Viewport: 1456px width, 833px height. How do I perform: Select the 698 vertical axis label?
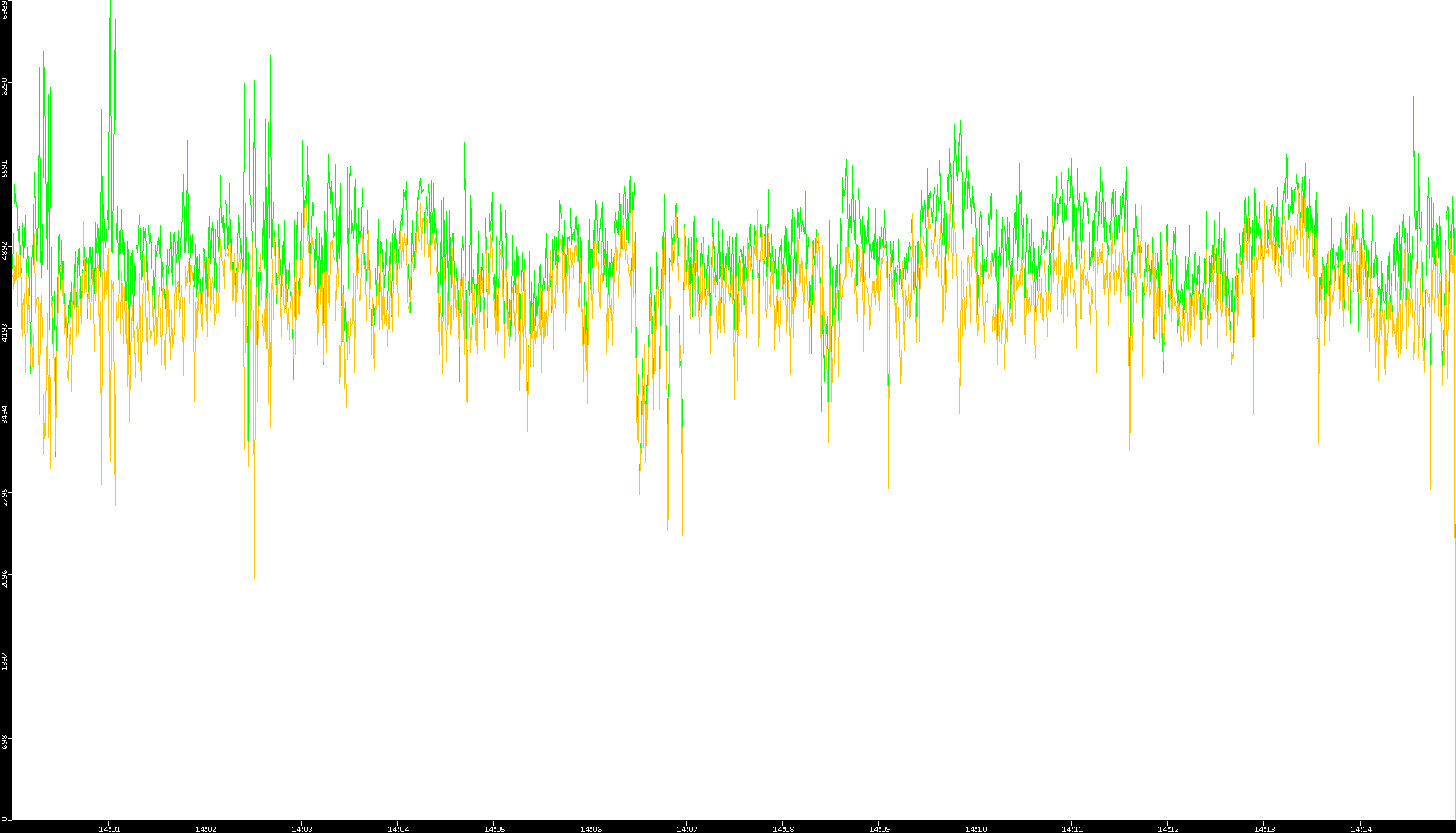(5, 742)
